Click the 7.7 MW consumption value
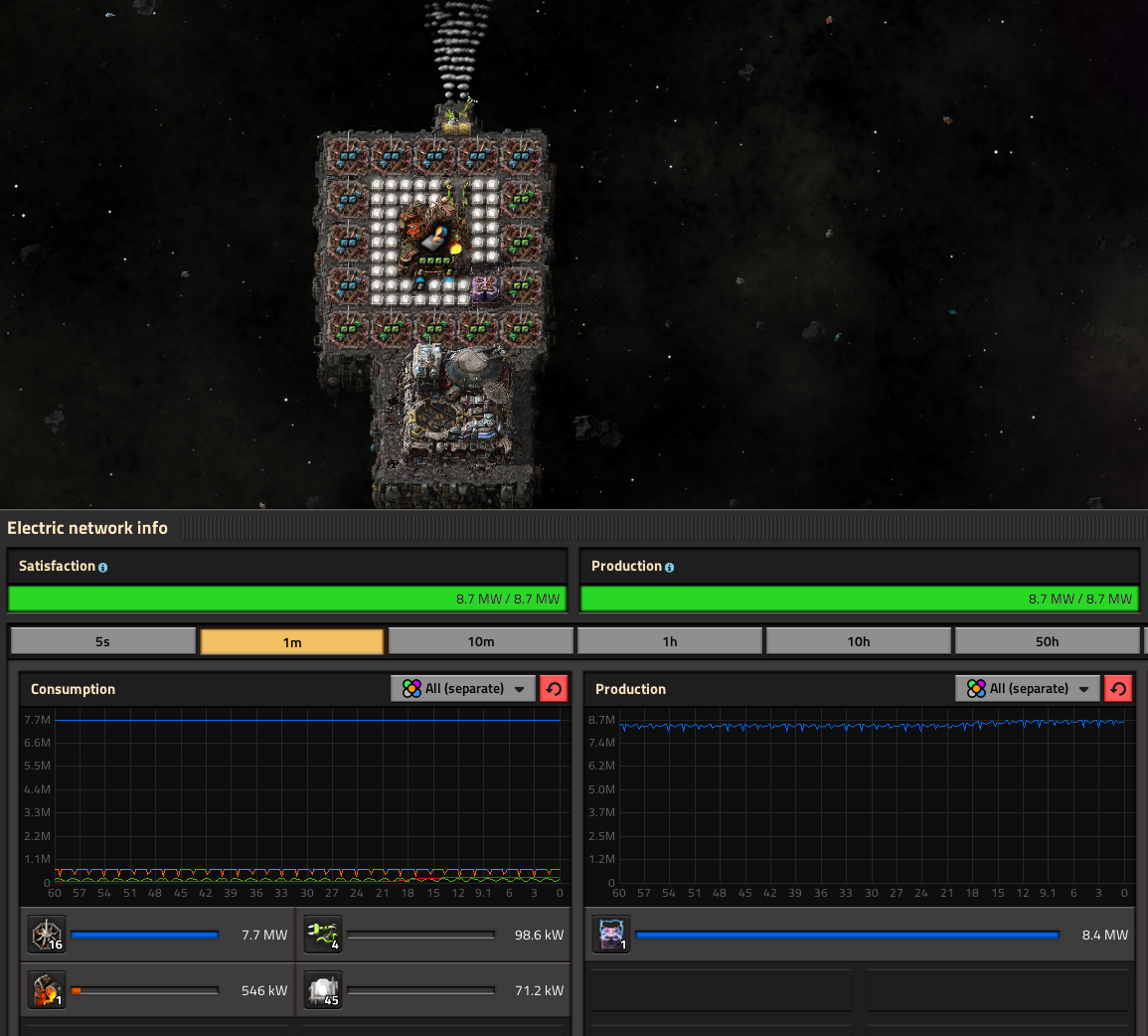This screenshot has height=1036, width=1148. tap(264, 935)
